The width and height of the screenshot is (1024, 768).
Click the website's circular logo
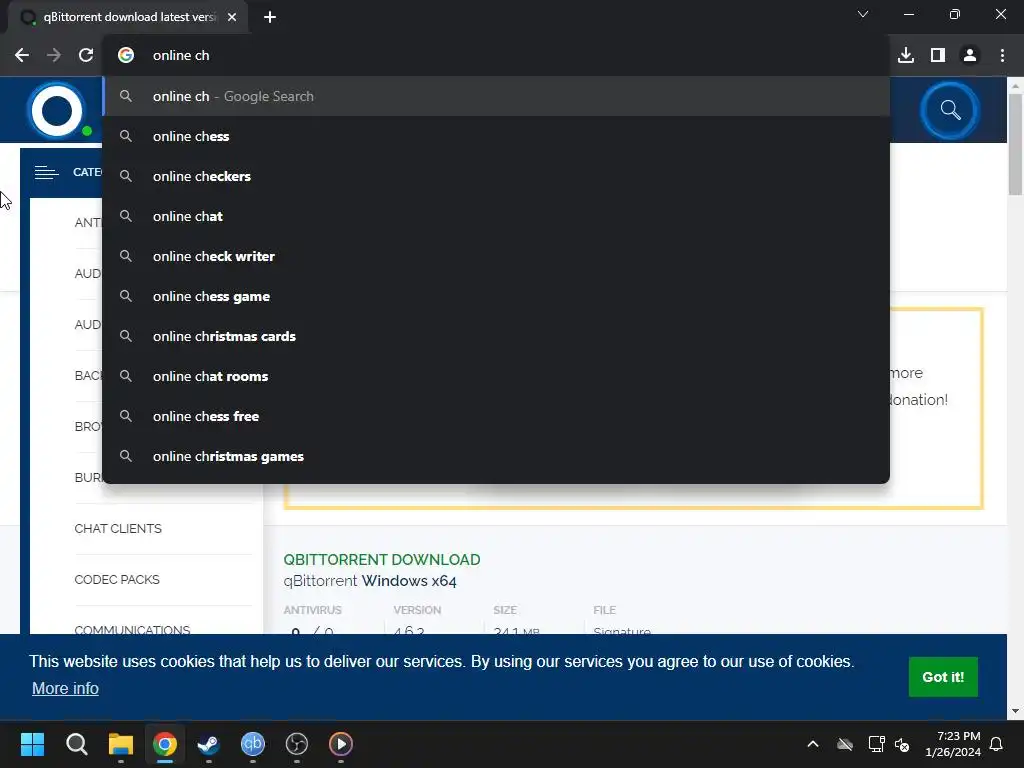point(57,110)
